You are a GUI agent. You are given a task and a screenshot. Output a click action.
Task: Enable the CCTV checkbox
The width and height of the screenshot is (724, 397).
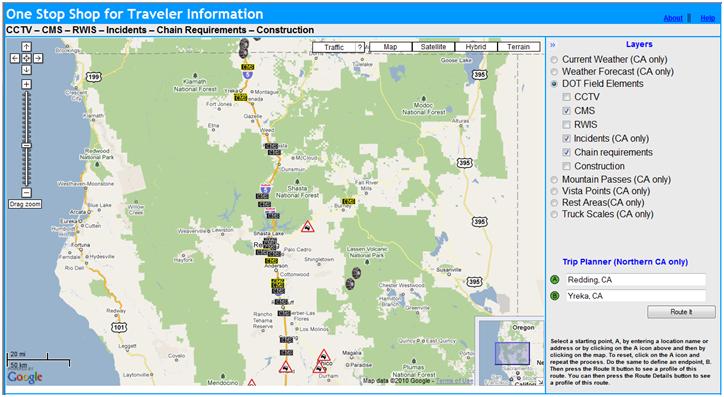pyautogui.click(x=567, y=97)
